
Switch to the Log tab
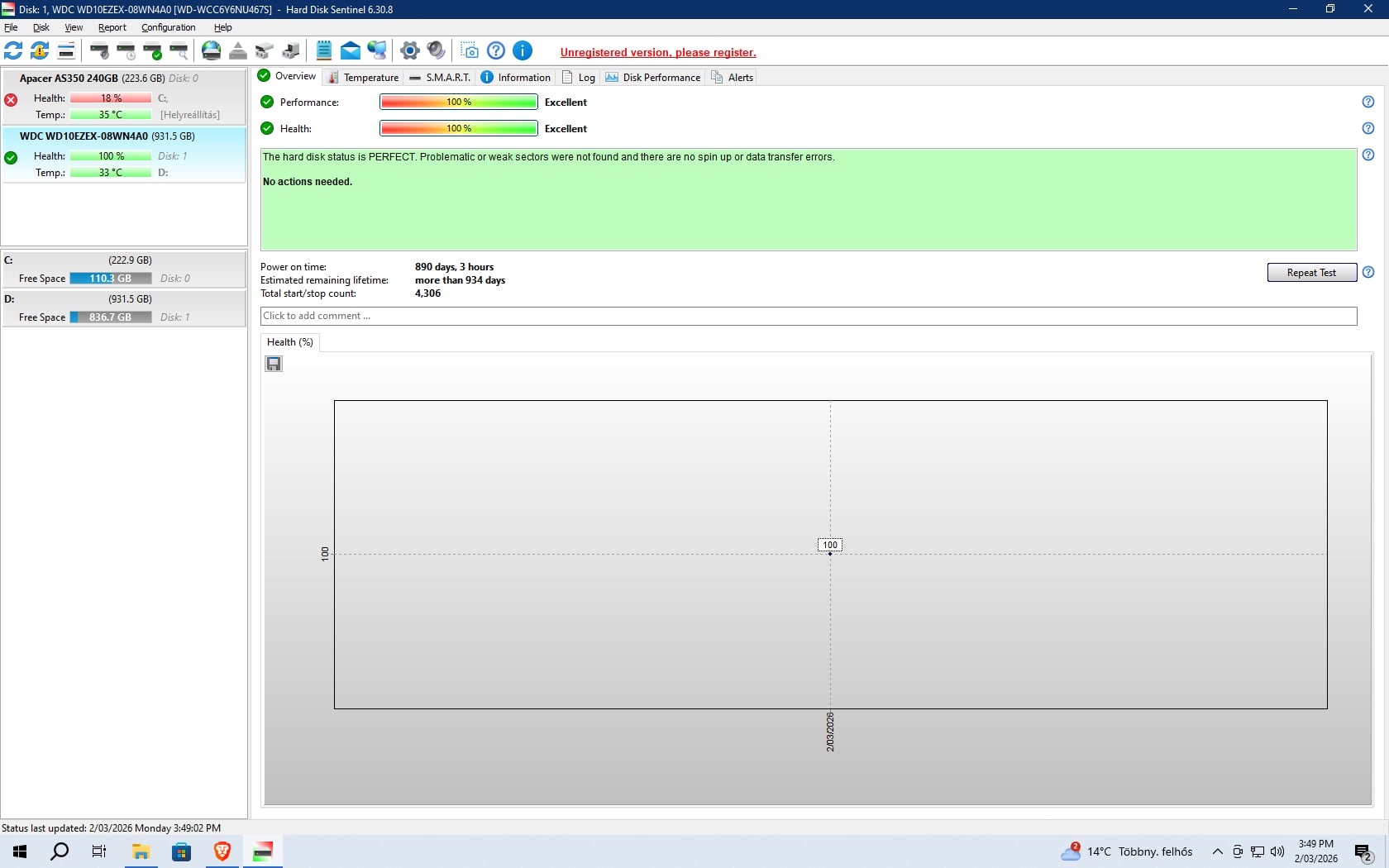(x=579, y=77)
